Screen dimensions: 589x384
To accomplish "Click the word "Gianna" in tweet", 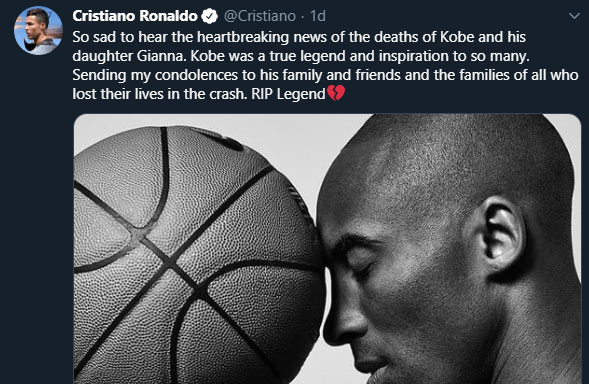I will pos(161,56).
